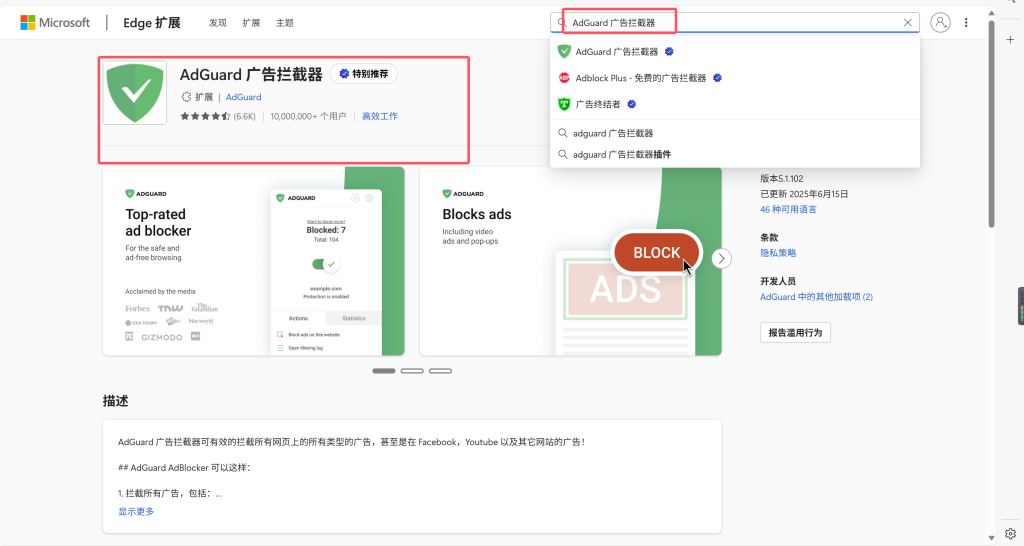Image resolution: width=1024 pixels, height=546 pixels.
Task: Open the 高效工作 category link
Action: [x=380, y=116]
